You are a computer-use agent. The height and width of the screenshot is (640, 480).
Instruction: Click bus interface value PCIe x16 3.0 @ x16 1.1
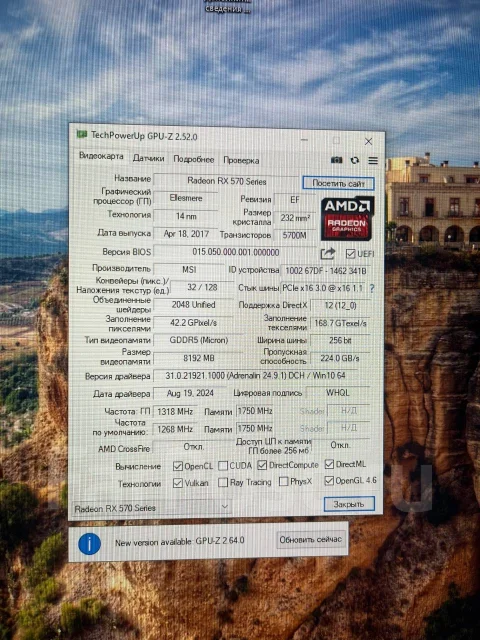323,288
